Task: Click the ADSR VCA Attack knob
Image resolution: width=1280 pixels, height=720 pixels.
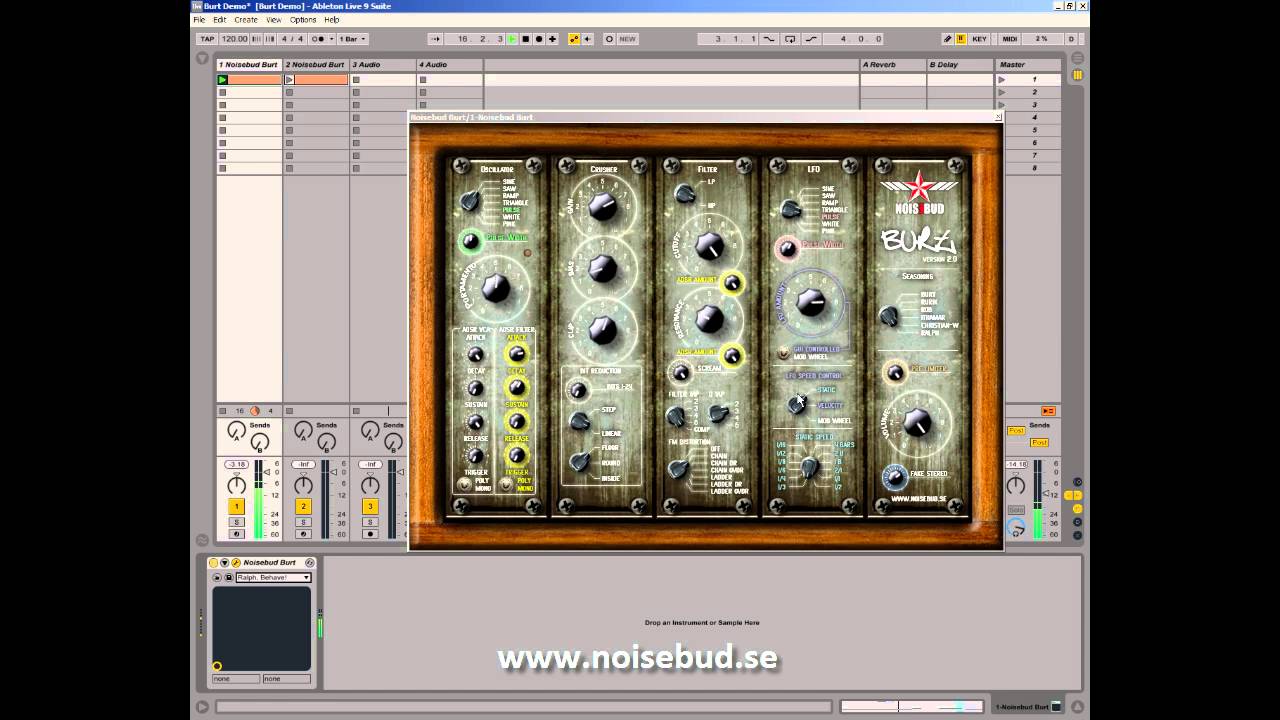Action: (x=476, y=355)
